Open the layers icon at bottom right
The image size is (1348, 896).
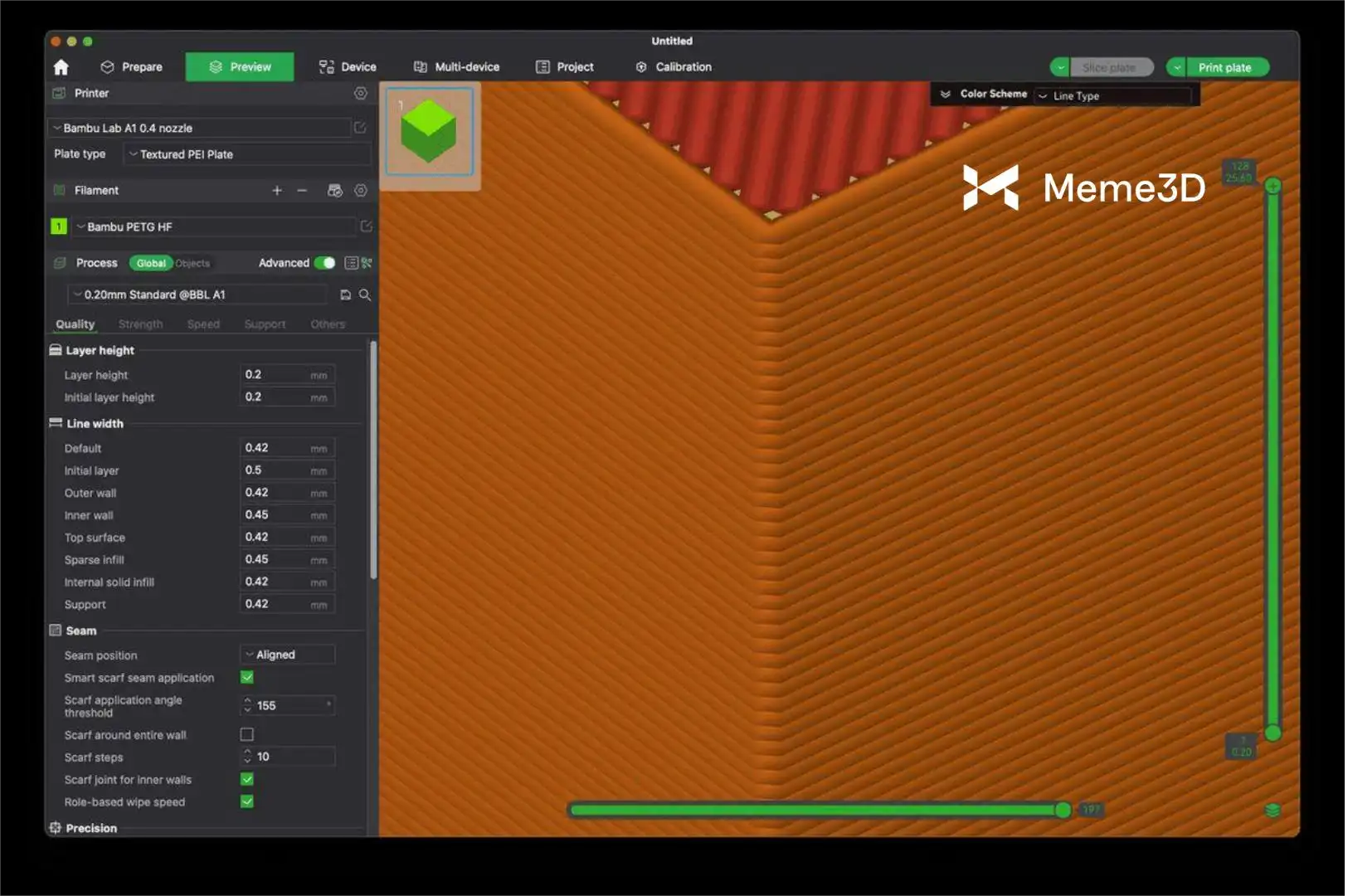1272,811
